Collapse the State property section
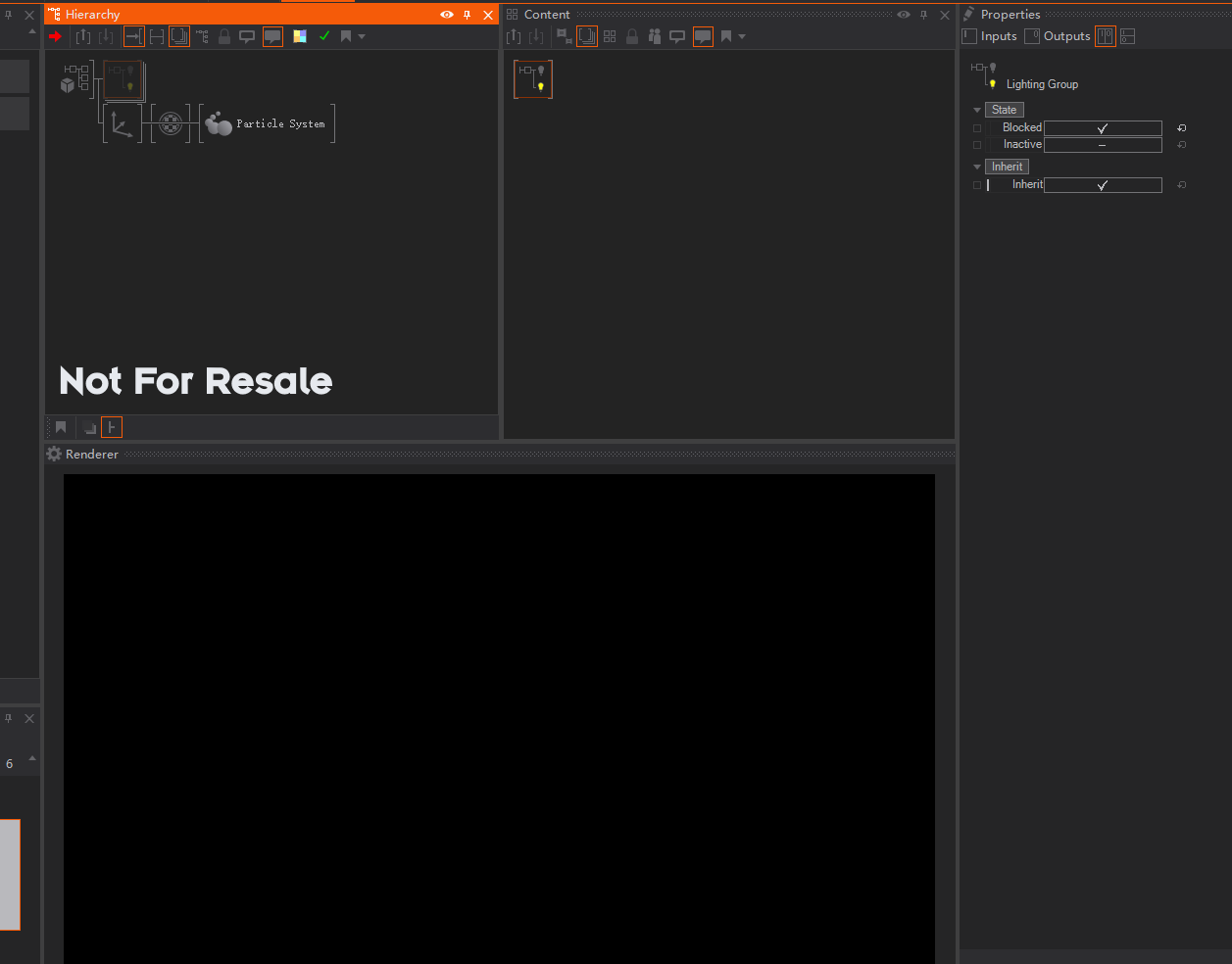The width and height of the screenshot is (1232, 964). click(977, 111)
